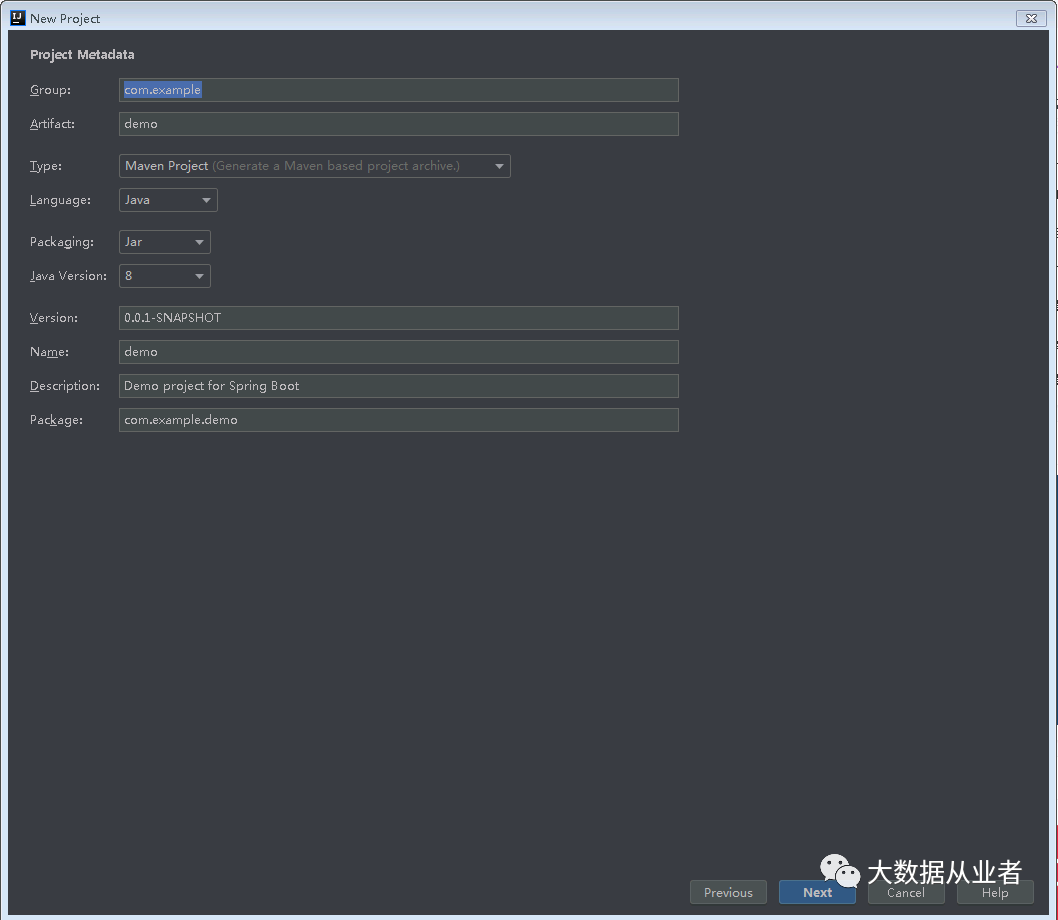Image resolution: width=1058 pixels, height=920 pixels.
Task: Close the New Project dialog
Action: (1031, 19)
